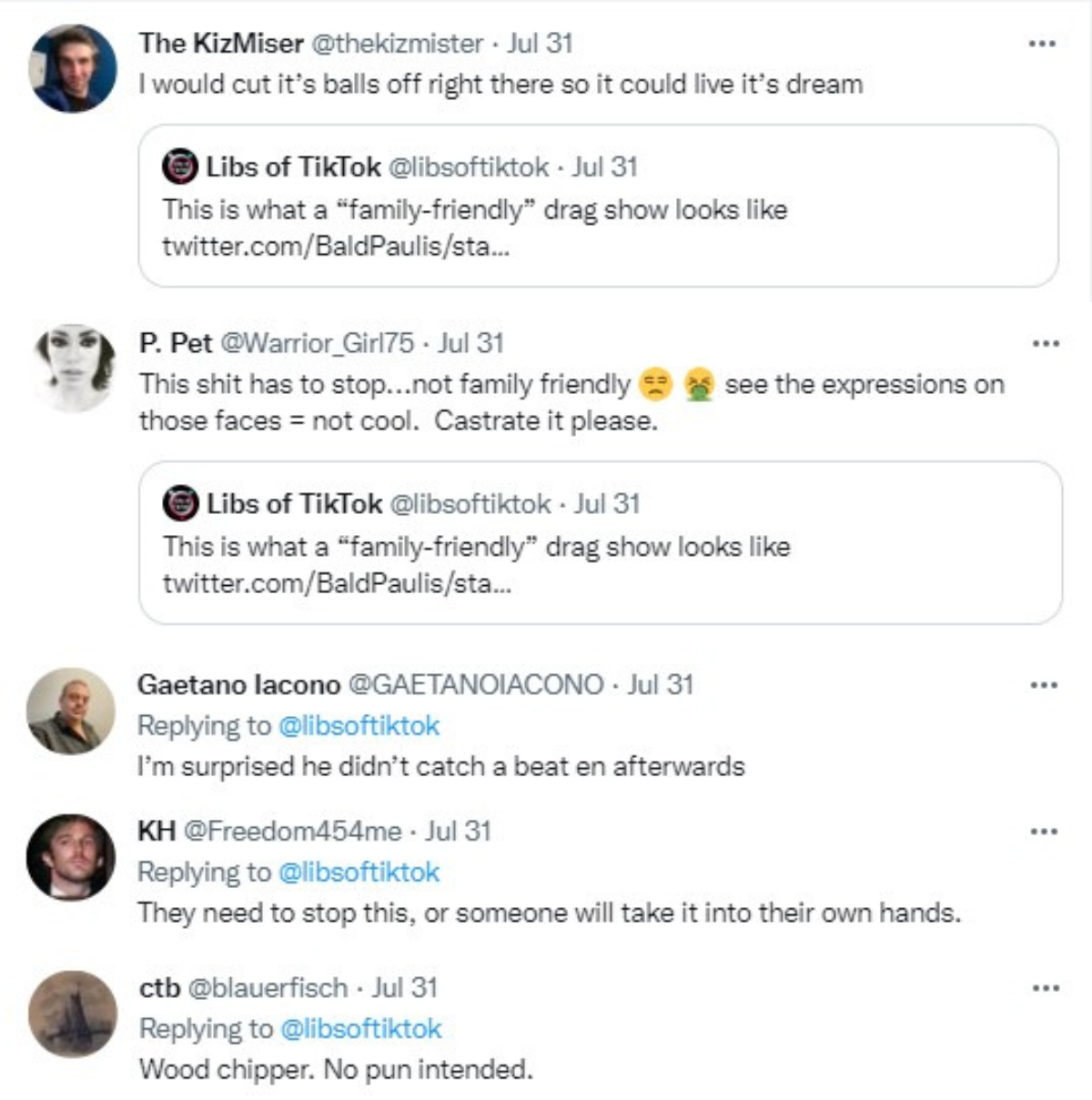The height and width of the screenshot is (1100, 1092).
Task: Open more options on Gaetano Iacono tweet
Action: (x=1044, y=685)
